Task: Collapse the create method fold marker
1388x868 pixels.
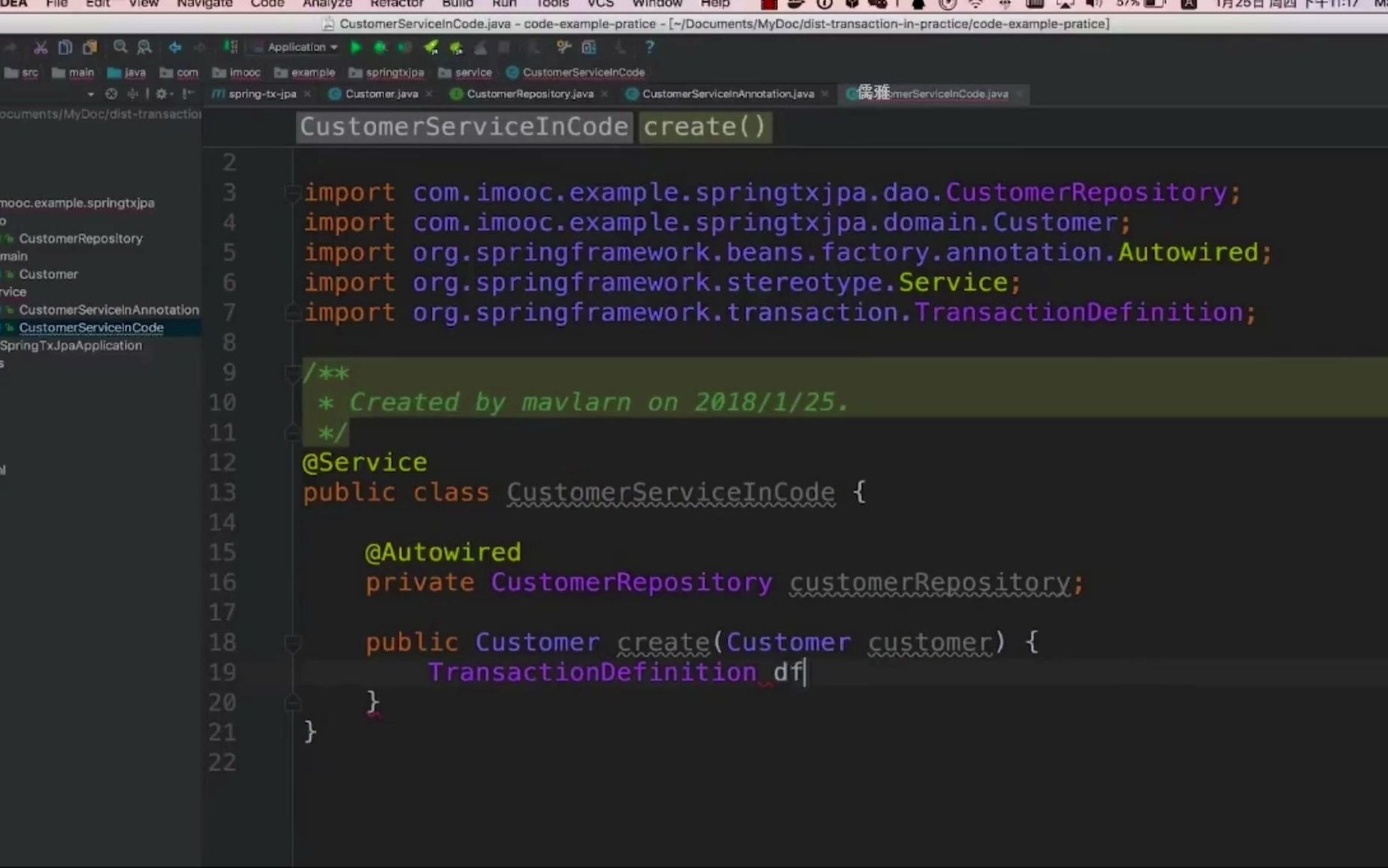Action: pyautogui.click(x=292, y=643)
